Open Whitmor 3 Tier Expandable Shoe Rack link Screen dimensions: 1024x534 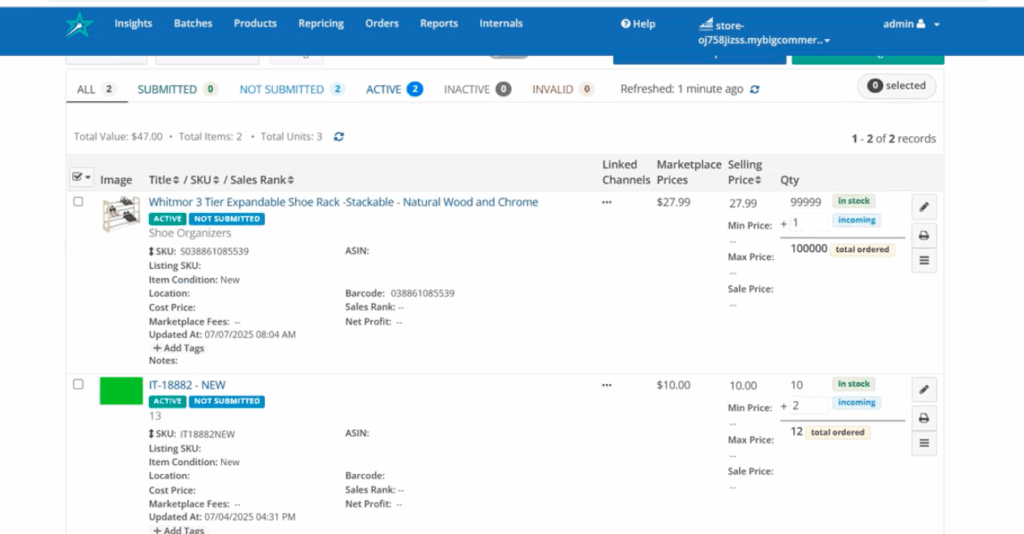(344, 202)
